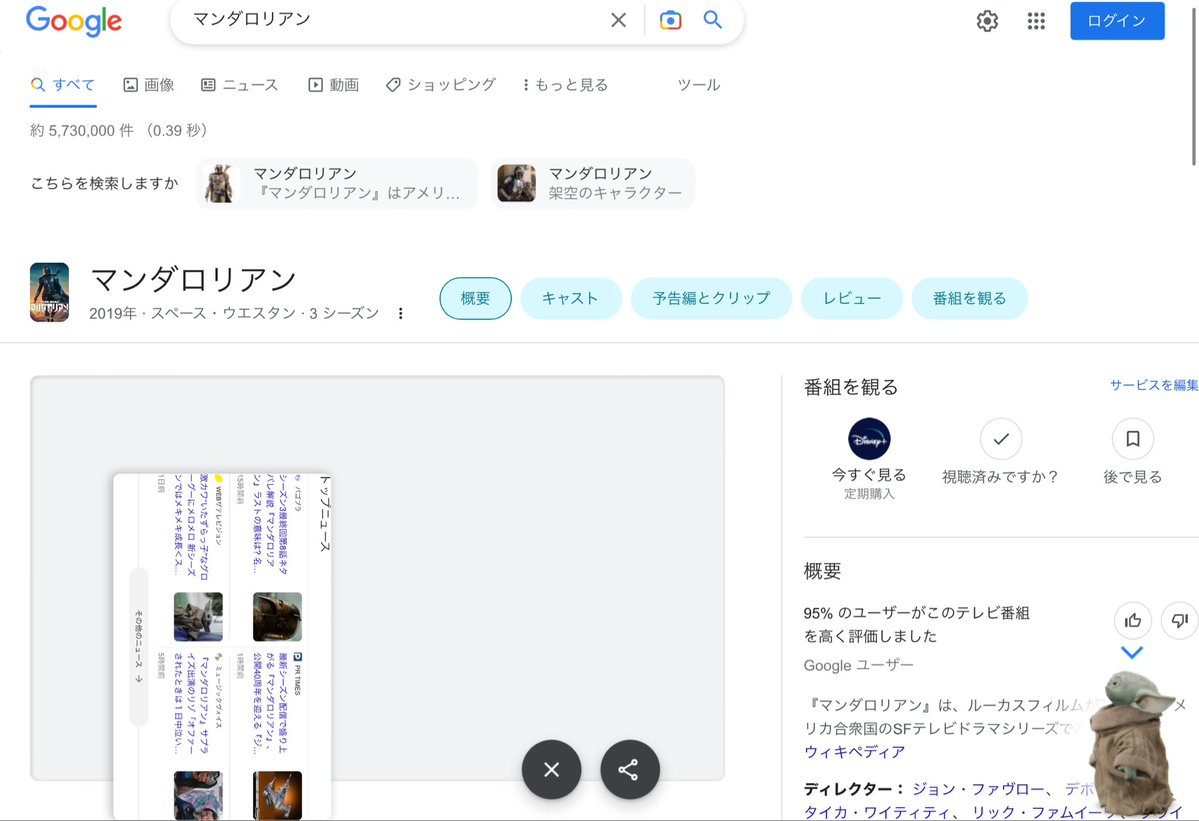Image resolution: width=1199 pixels, height=821 pixels.
Task: Switch to the 動画 tab
Action: [333, 85]
